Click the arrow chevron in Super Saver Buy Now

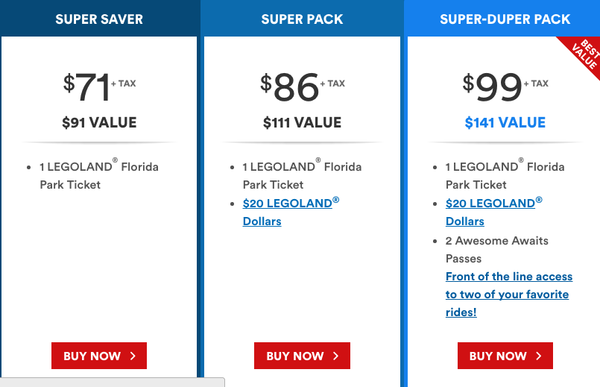[133, 356]
